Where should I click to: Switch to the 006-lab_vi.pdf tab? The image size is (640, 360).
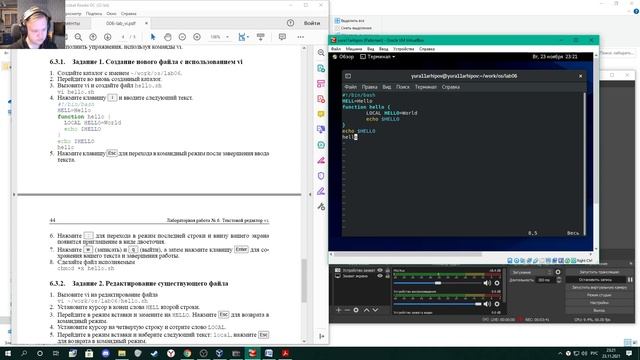[x=121, y=24]
